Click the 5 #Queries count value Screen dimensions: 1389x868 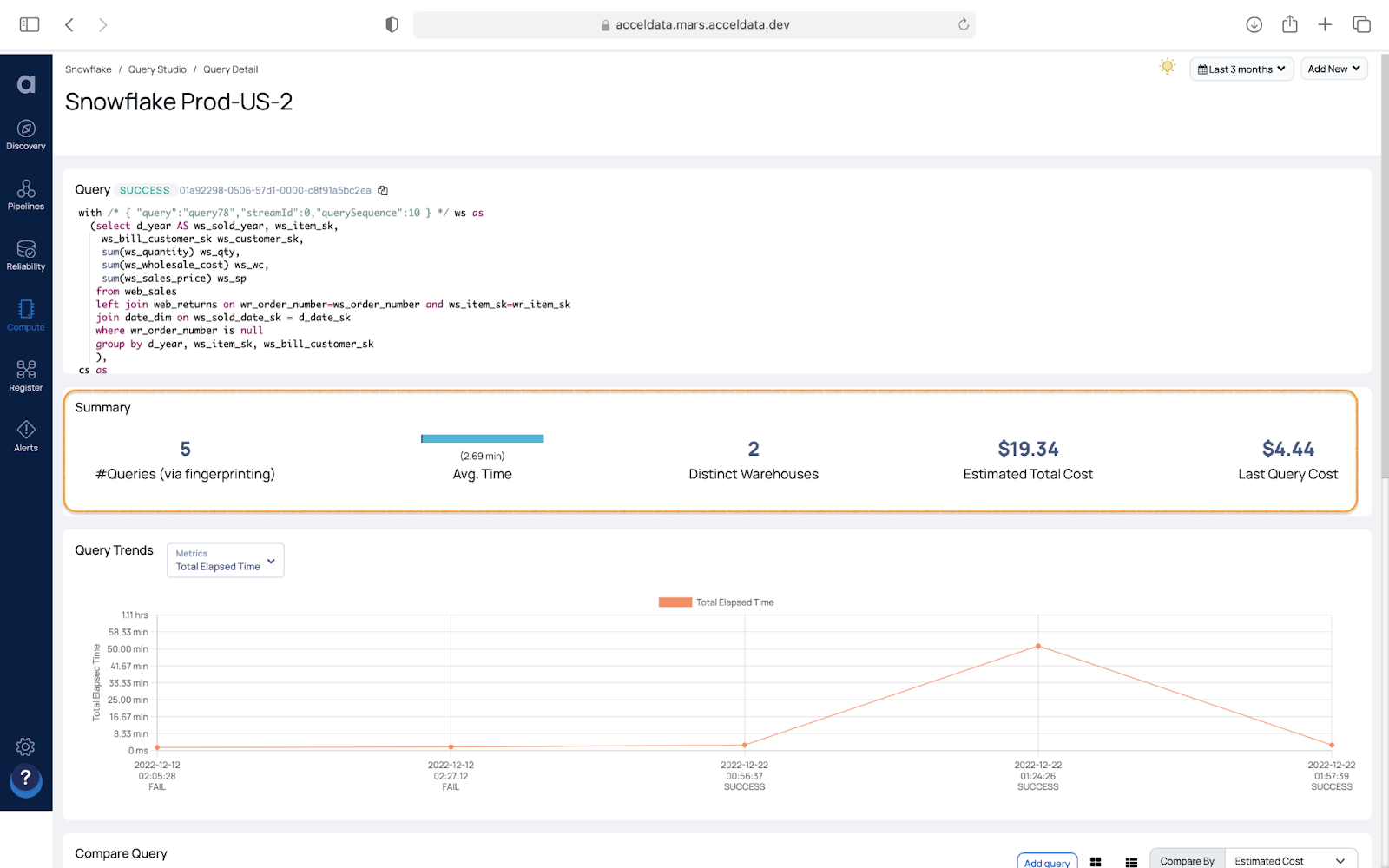[185, 449]
